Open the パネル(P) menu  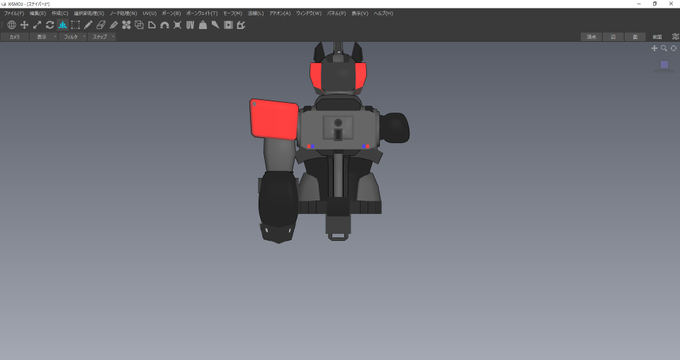pyautogui.click(x=337, y=13)
